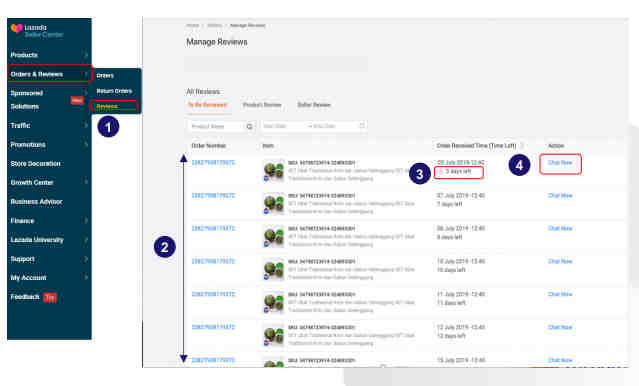Click the '7 days left' text
This screenshot has width=639, height=386.
point(450,204)
